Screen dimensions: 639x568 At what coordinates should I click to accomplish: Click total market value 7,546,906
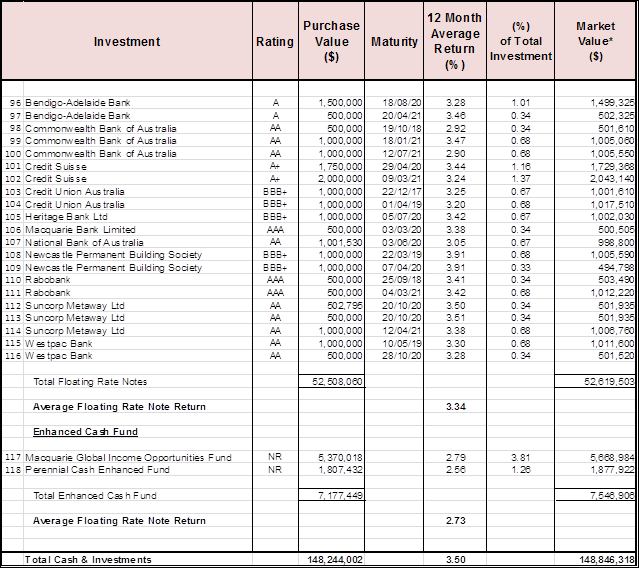point(612,496)
